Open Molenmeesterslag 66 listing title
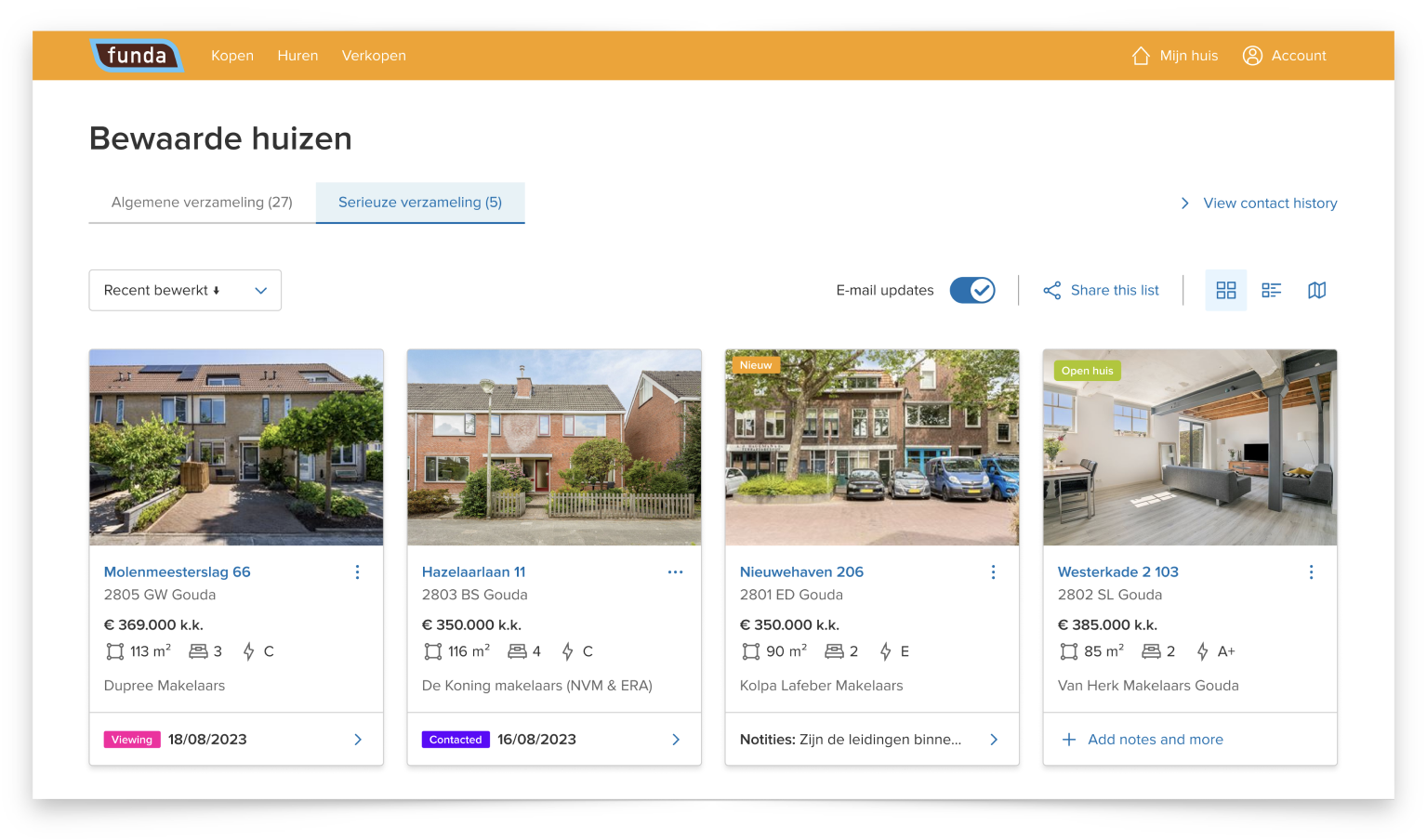 pos(178,572)
